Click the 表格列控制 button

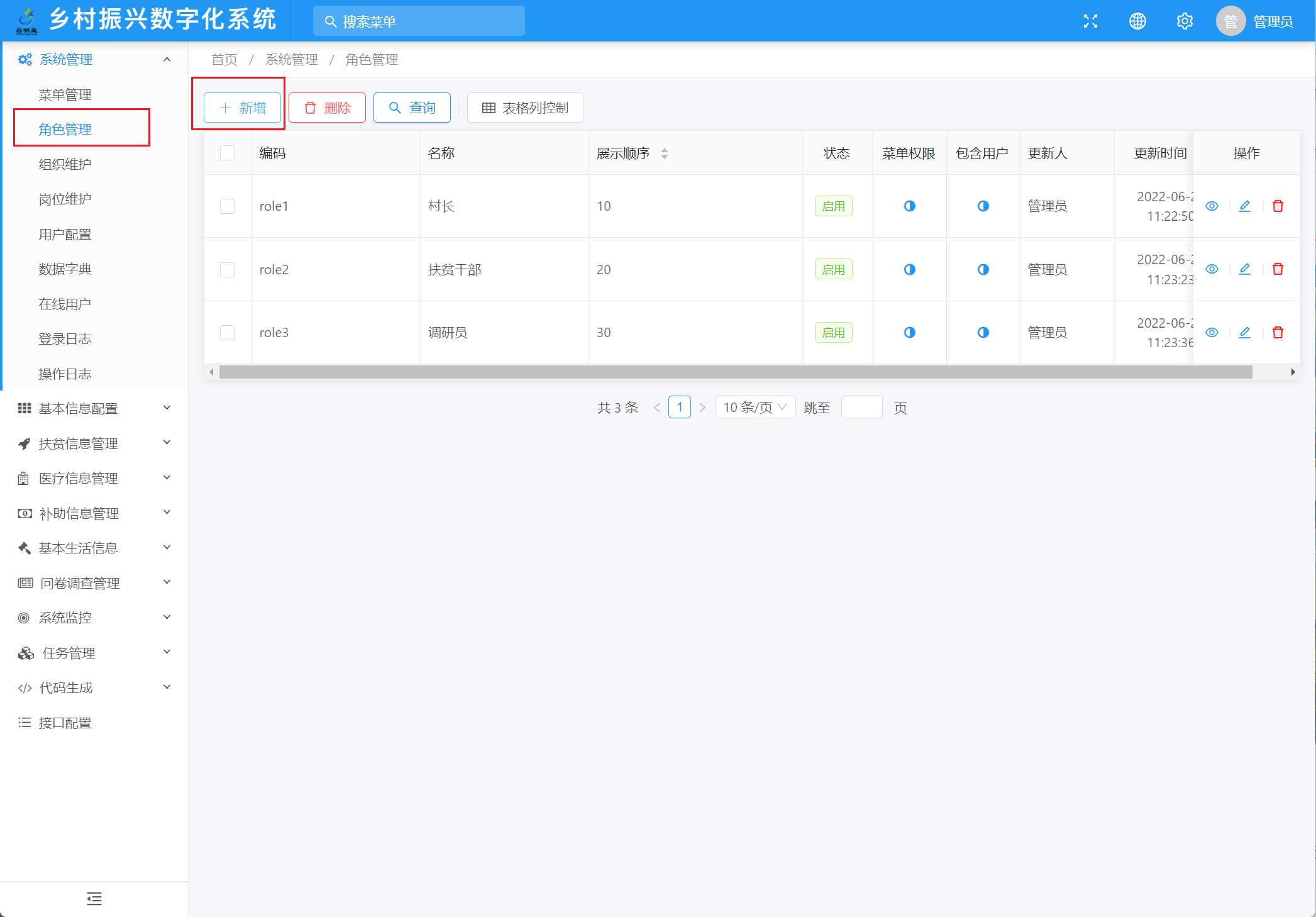(x=525, y=108)
